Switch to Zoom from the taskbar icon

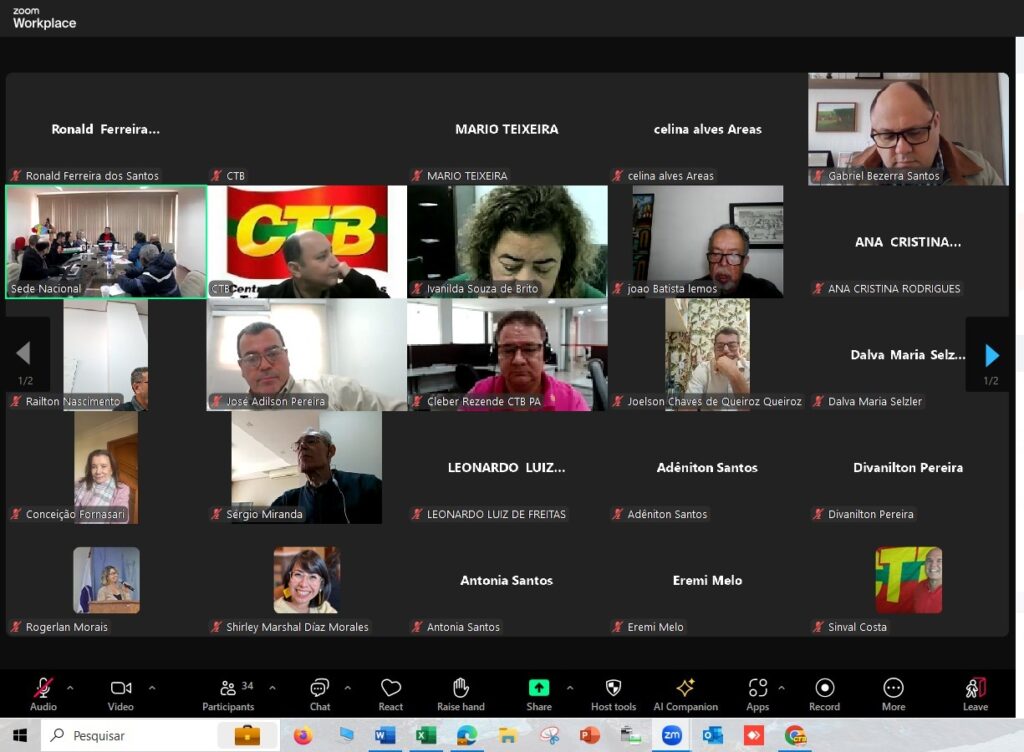671,736
